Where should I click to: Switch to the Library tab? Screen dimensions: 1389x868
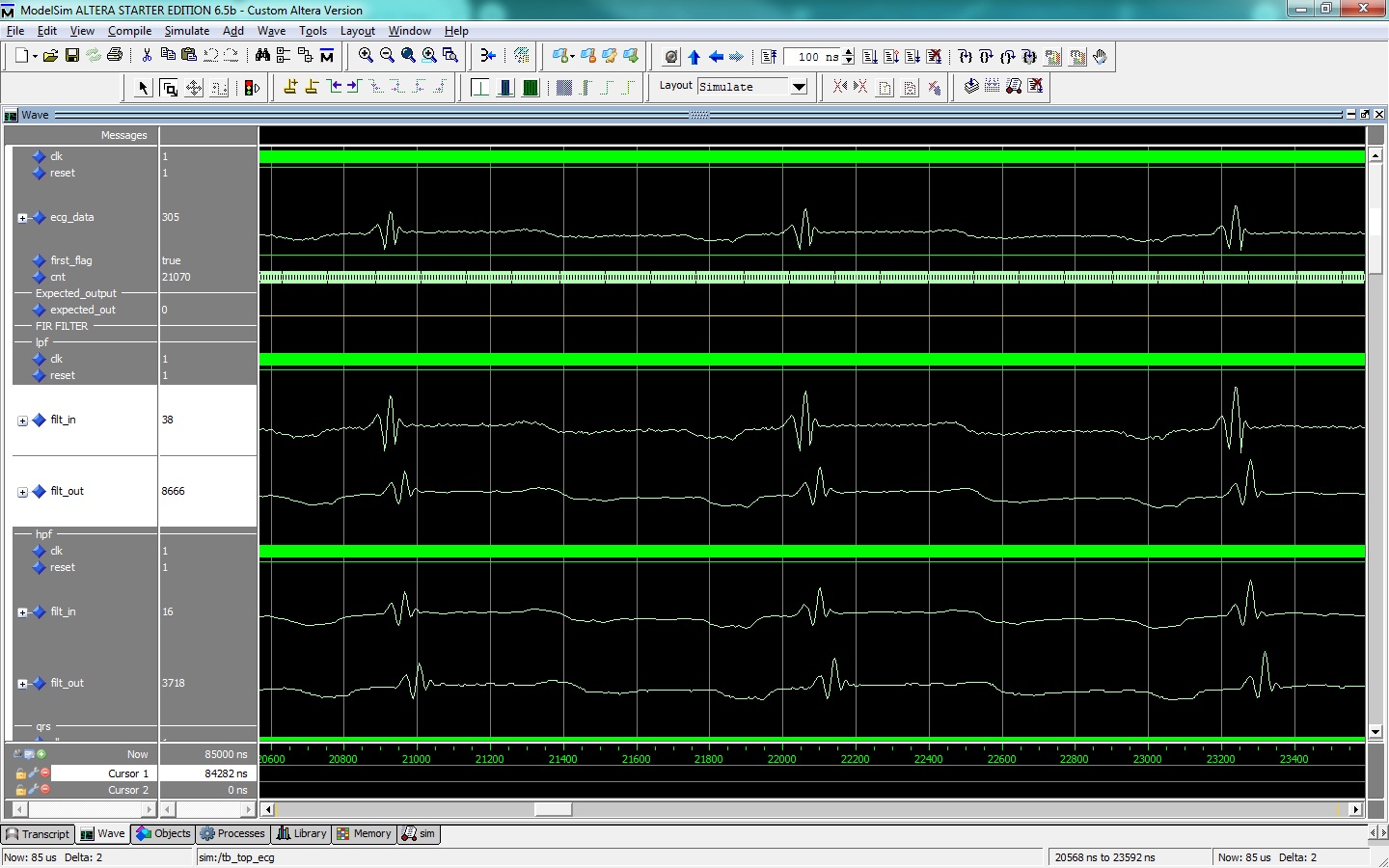302,834
